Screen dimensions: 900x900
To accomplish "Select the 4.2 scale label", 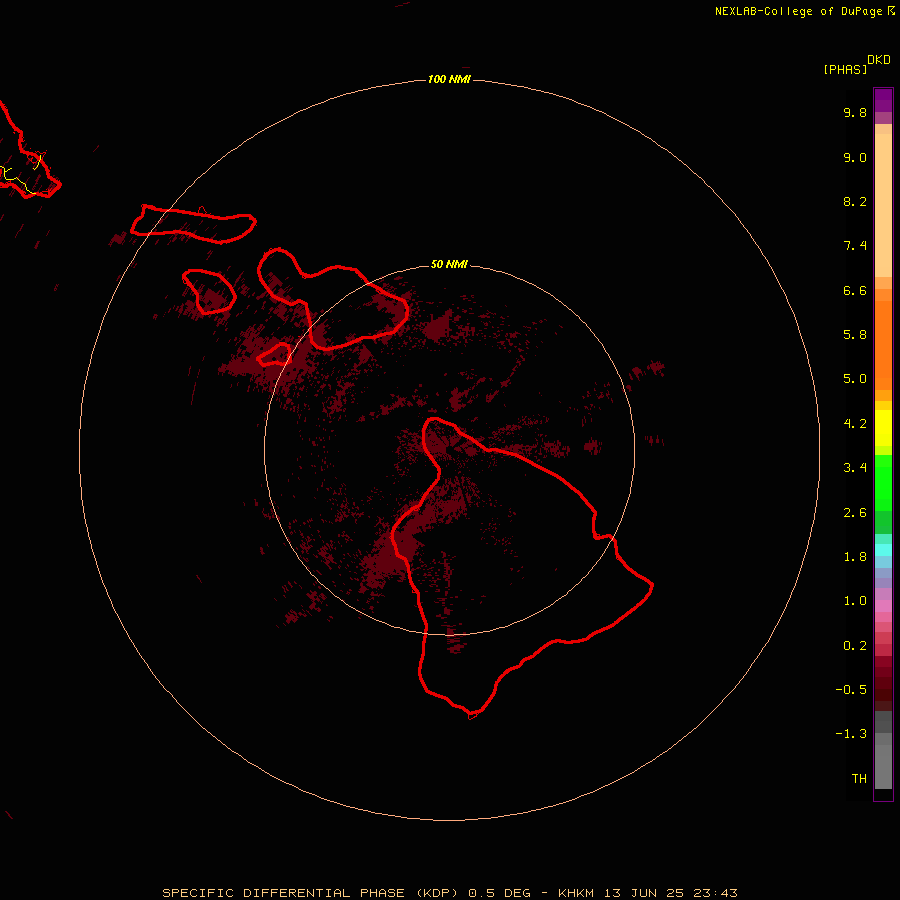I will tap(855, 424).
